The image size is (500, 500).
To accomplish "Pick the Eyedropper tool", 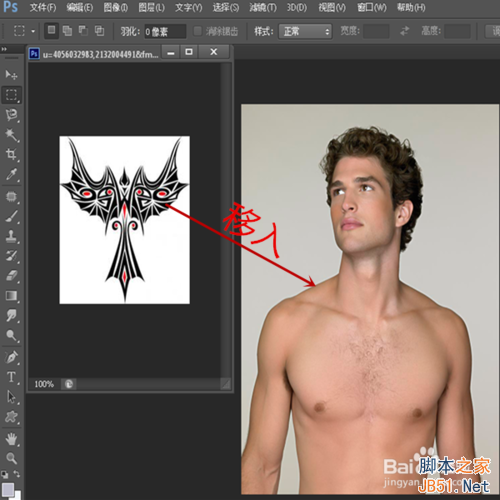I will pos(11,174).
